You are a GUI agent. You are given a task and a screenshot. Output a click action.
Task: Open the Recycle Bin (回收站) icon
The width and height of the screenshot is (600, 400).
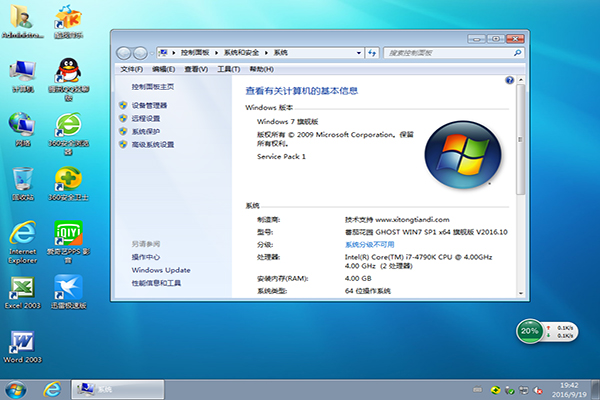22,180
